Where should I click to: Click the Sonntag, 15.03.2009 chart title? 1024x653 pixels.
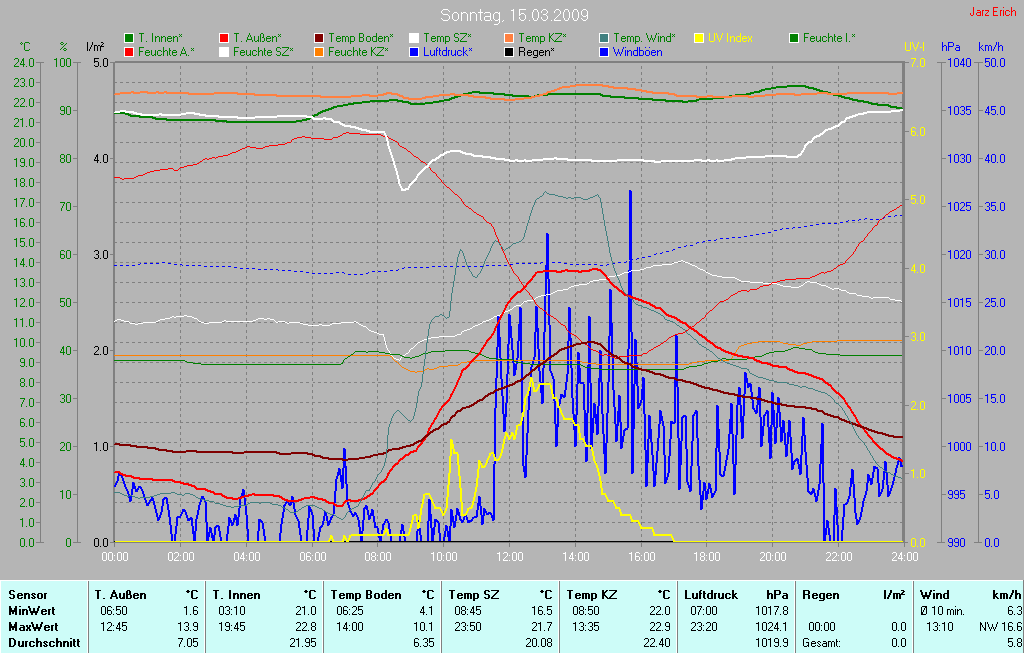[x=514, y=16]
